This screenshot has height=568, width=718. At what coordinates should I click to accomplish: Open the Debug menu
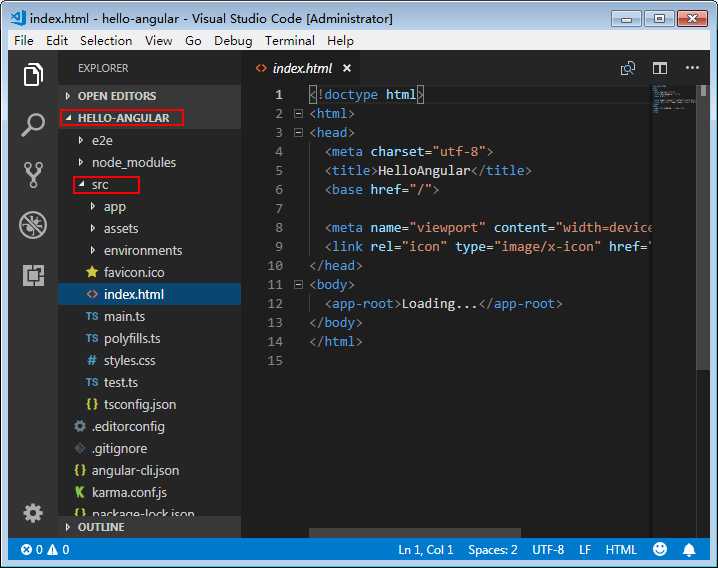(233, 41)
